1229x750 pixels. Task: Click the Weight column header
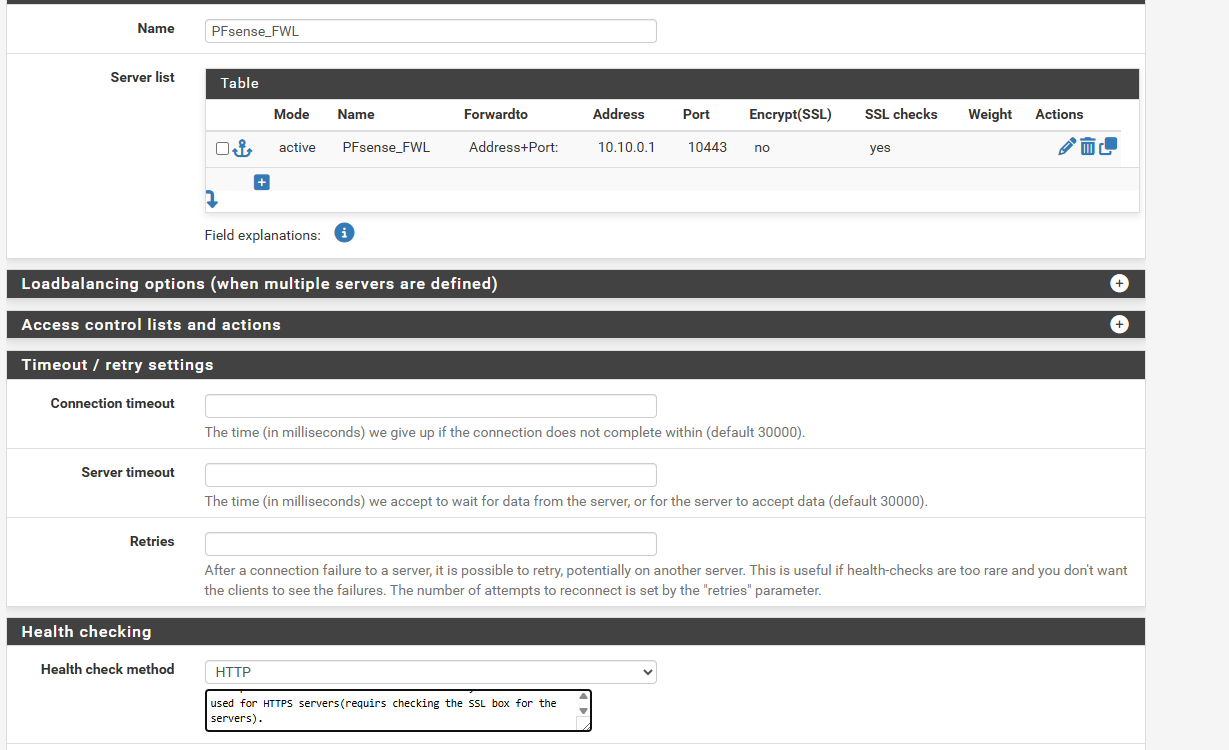tap(990, 114)
